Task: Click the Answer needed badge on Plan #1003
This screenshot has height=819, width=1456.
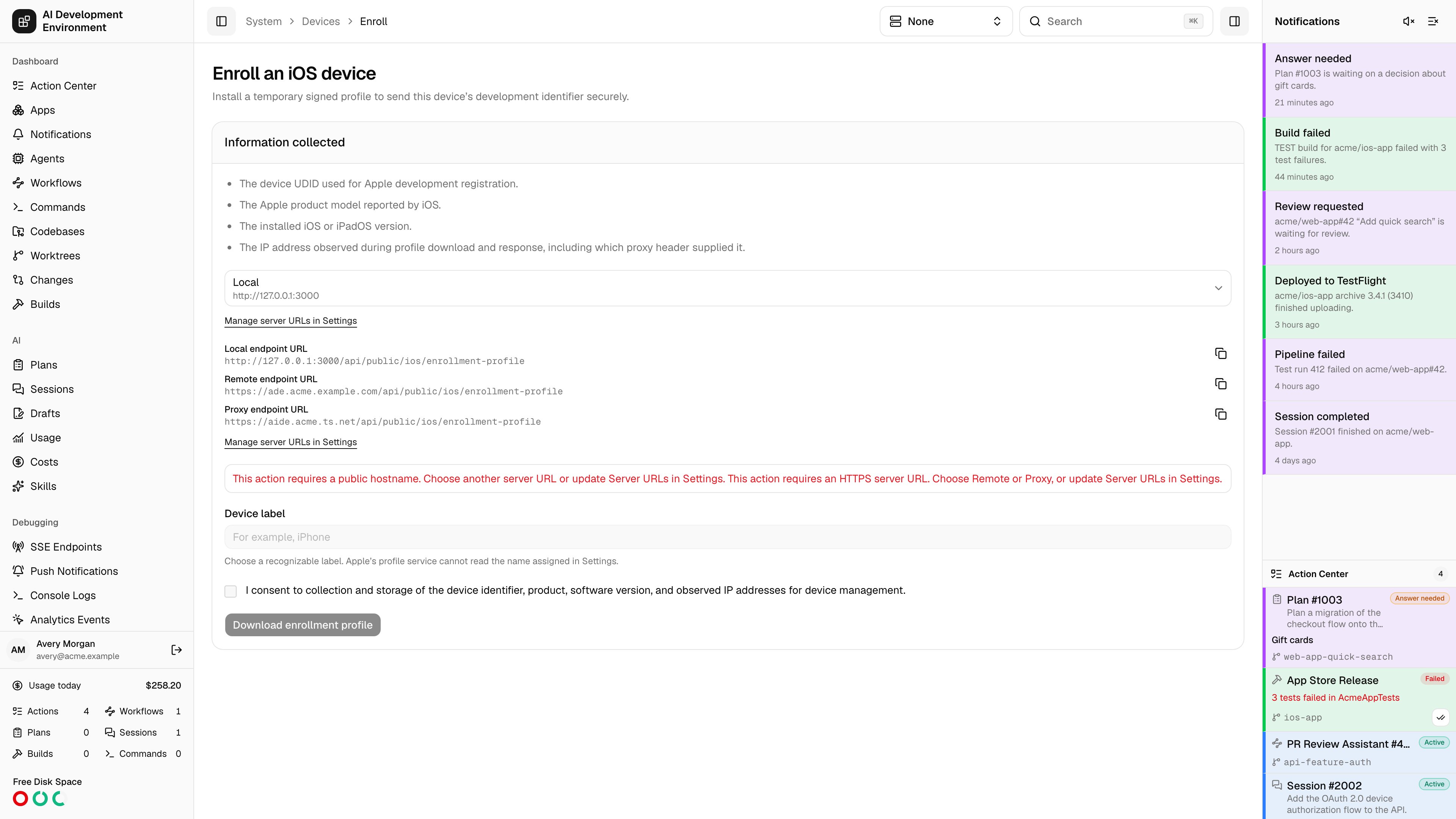Action: point(1419,599)
